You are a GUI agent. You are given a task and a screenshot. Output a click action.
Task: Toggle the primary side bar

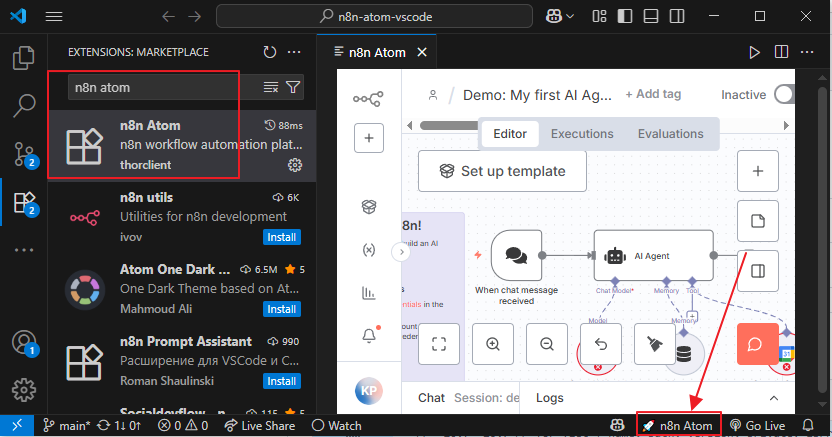point(625,16)
